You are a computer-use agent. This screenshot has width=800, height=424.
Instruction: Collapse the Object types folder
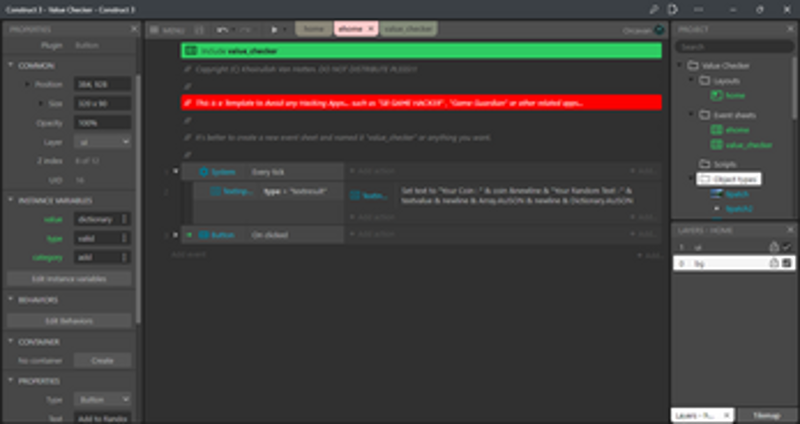tap(691, 179)
